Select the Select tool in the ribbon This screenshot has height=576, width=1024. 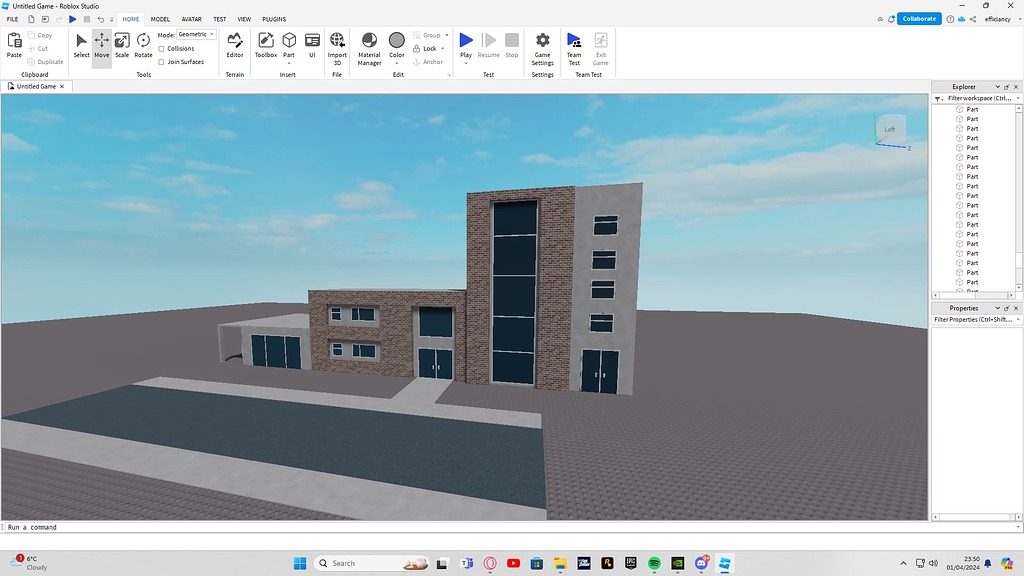point(81,46)
